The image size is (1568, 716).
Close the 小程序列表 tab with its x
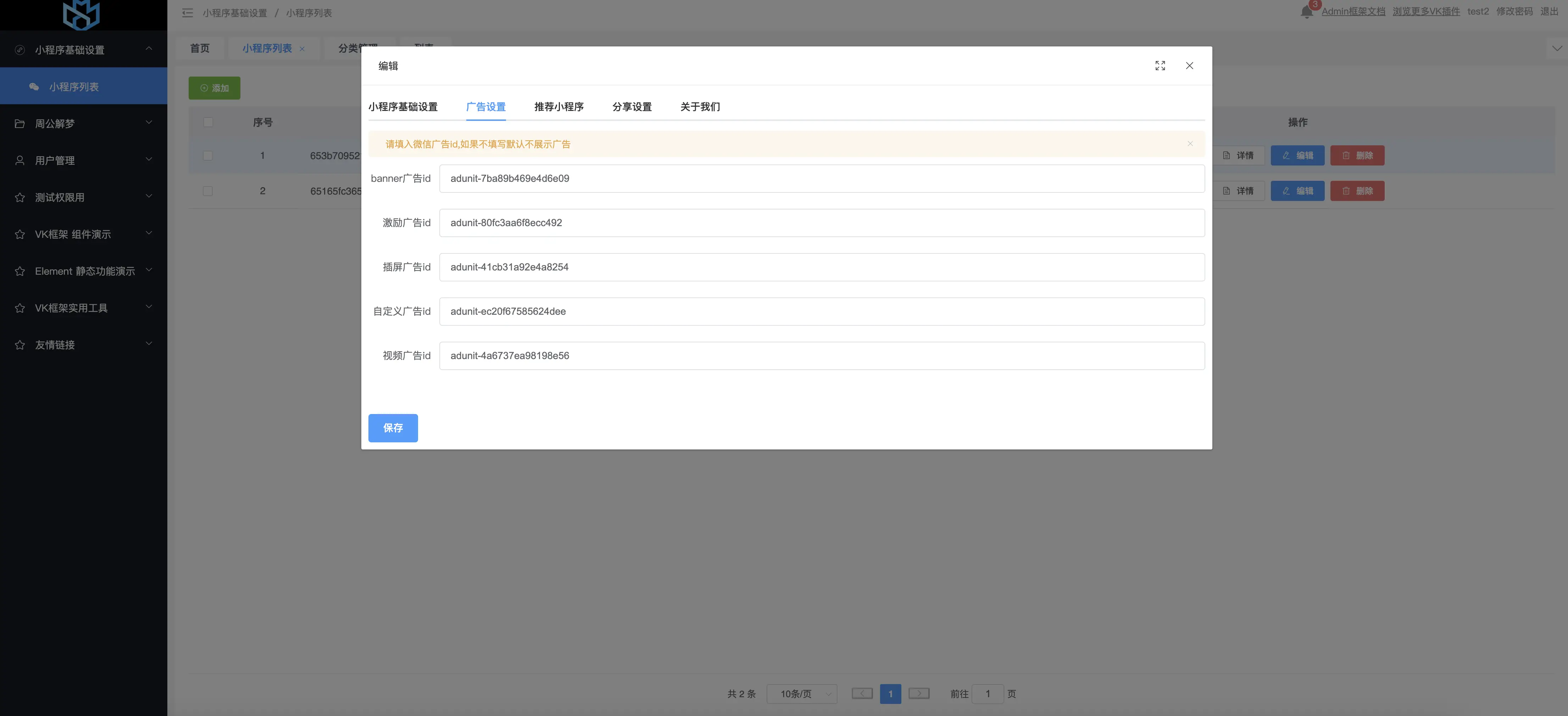[302, 49]
